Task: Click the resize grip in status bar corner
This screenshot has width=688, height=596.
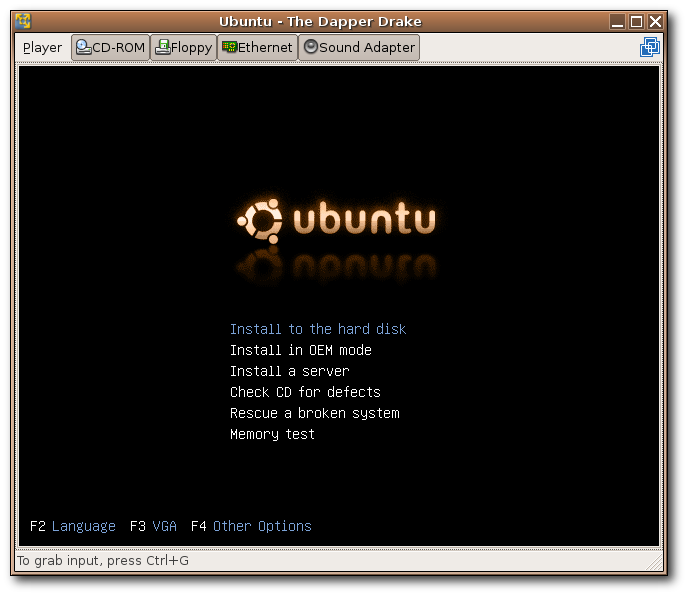Action: (655, 562)
